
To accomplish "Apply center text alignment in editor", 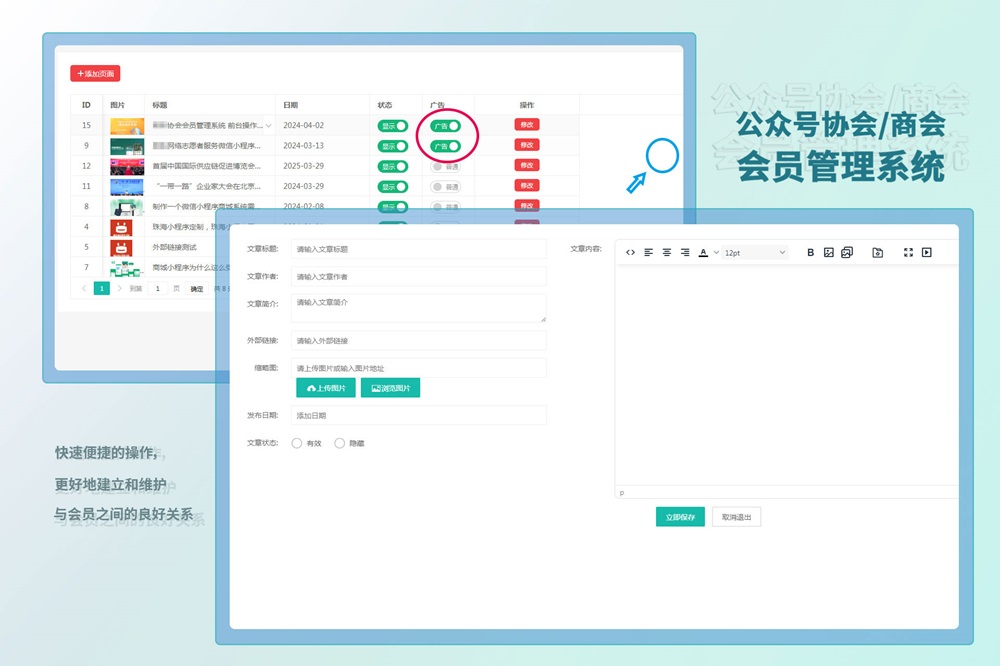I will point(667,253).
